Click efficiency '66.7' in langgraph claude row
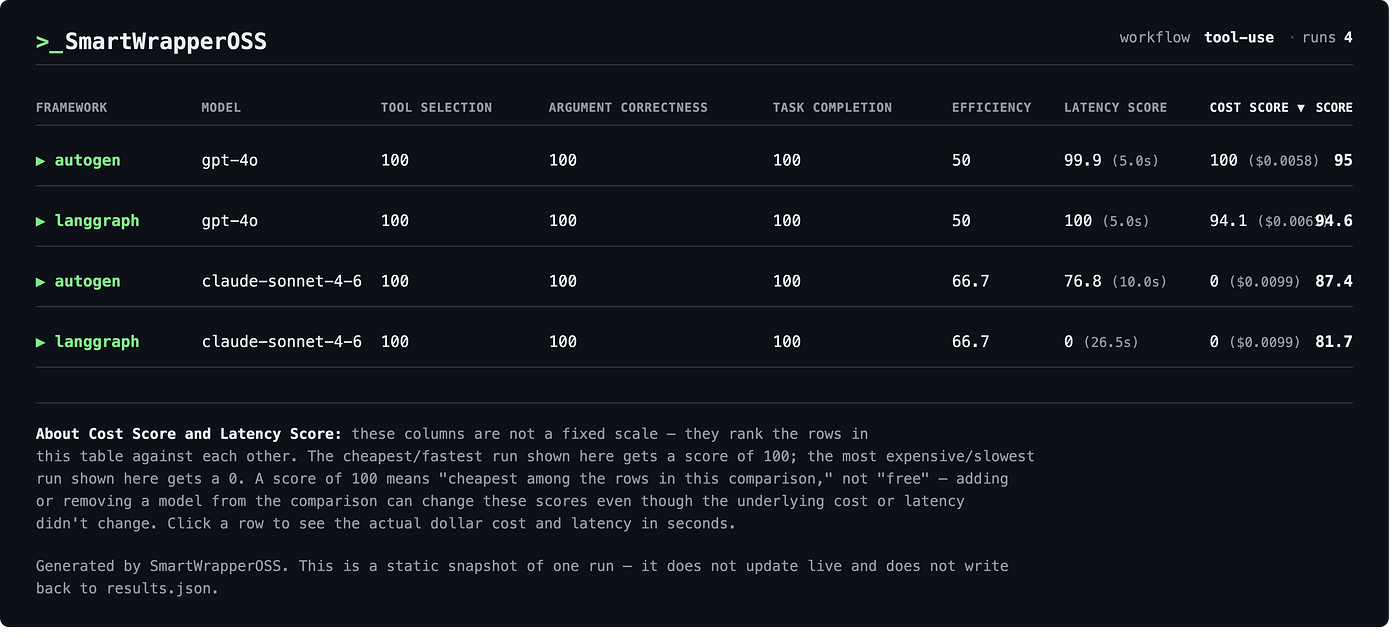The width and height of the screenshot is (1400, 638). pyautogui.click(x=970, y=342)
